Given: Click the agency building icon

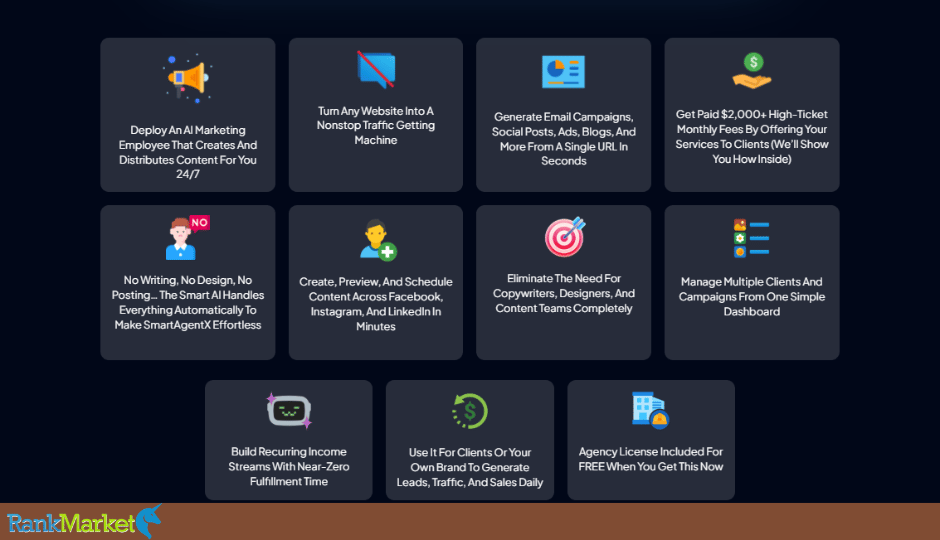Looking at the screenshot, I should click(650, 410).
